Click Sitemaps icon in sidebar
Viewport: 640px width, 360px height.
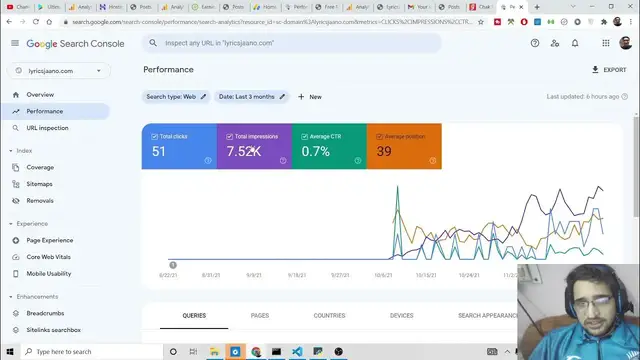(x=16, y=184)
